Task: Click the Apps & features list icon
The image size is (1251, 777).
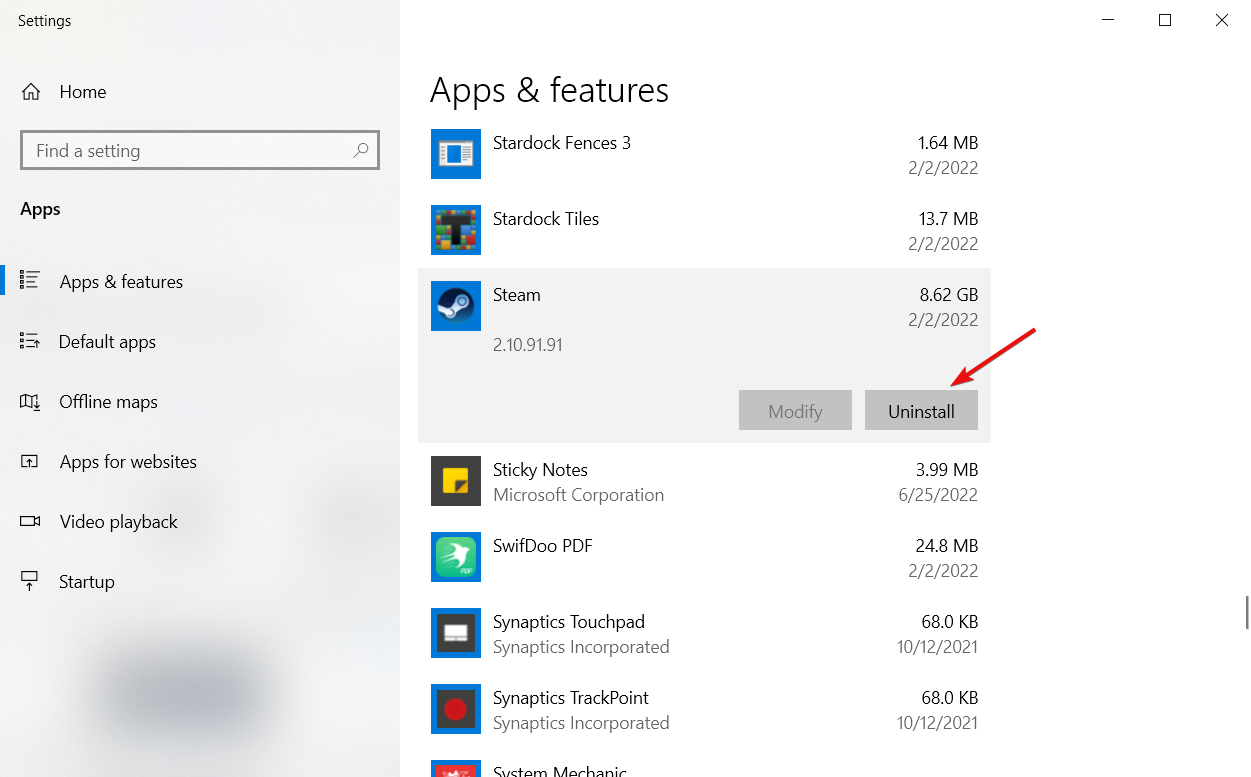Action: 30,281
